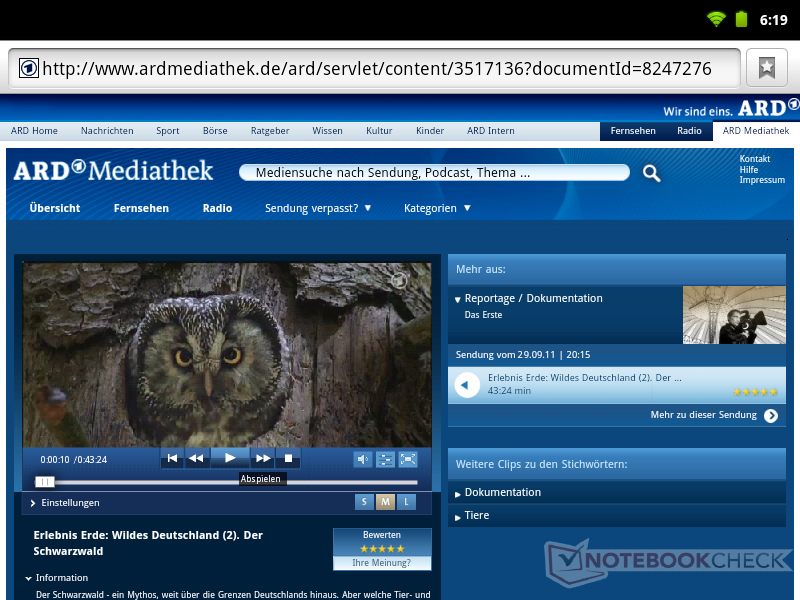This screenshot has width=800, height=600.
Task: Click the Mediensuche search field
Action: [x=434, y=172]
